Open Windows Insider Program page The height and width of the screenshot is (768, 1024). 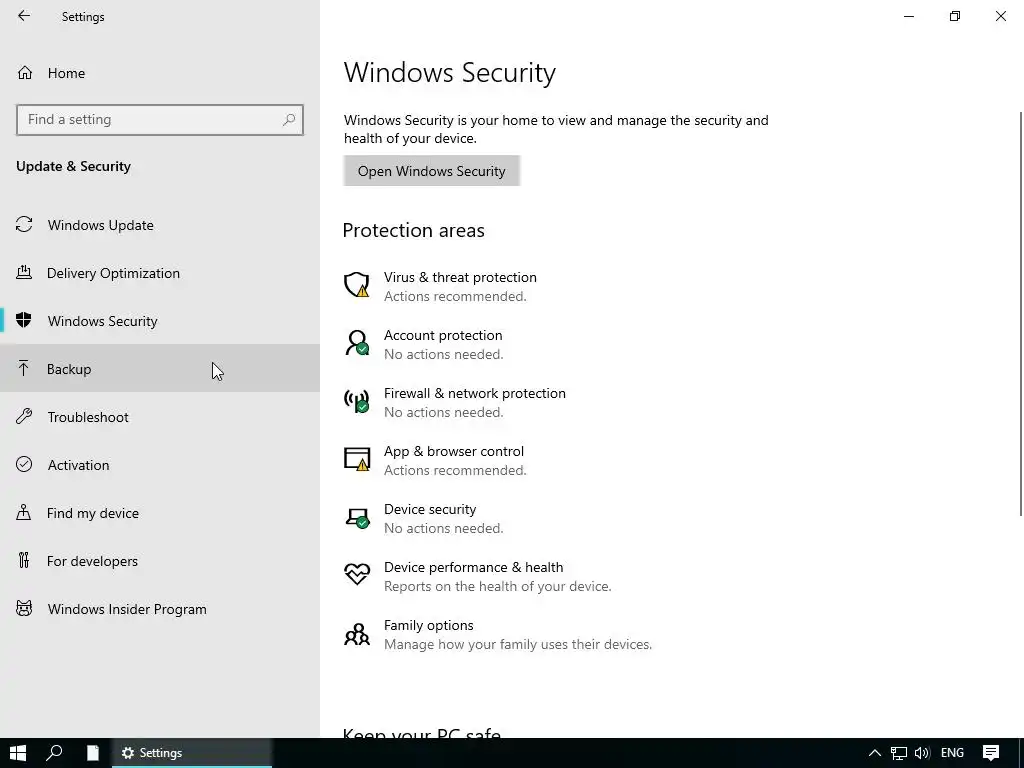click(x=160, y=609)
